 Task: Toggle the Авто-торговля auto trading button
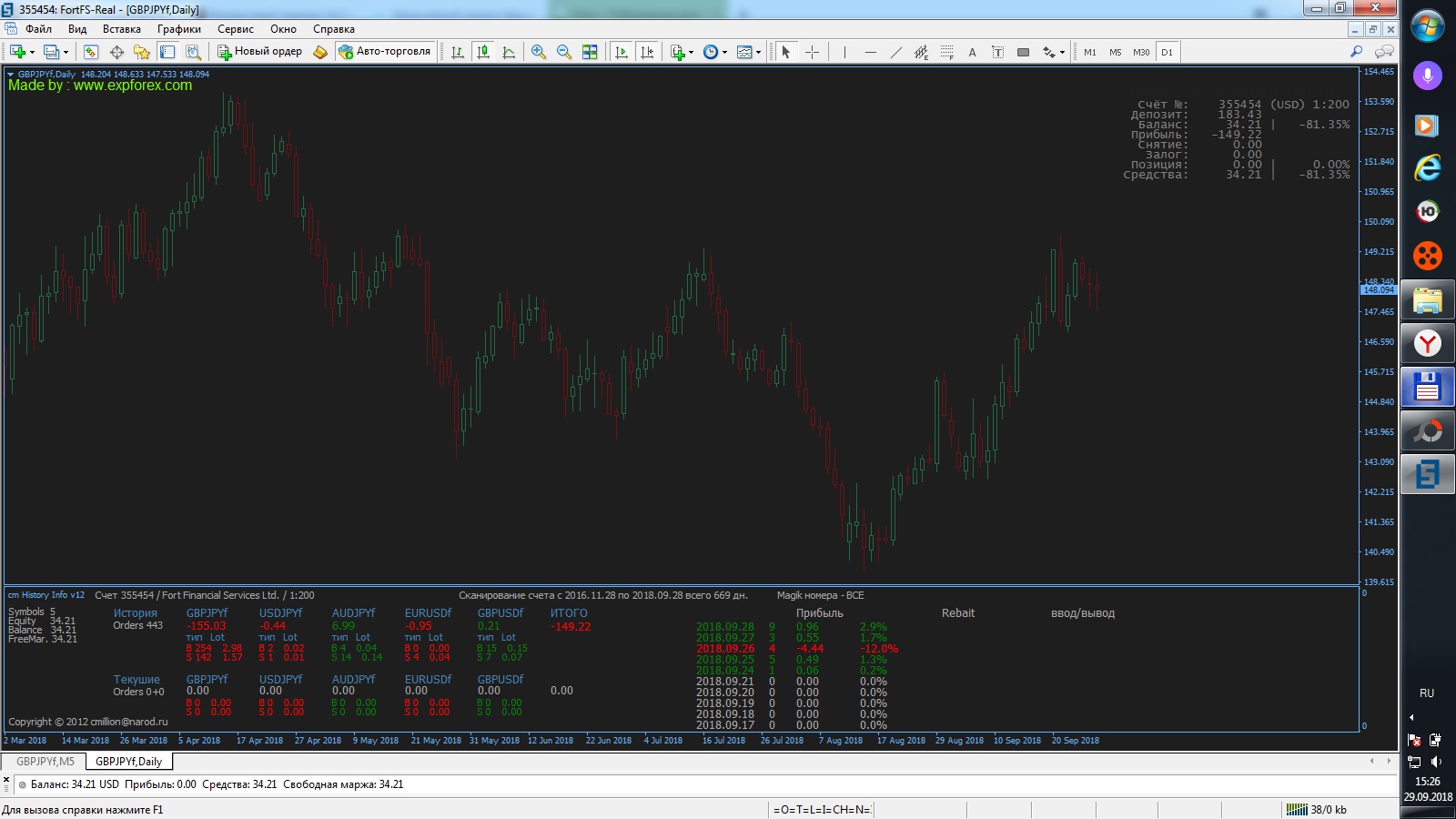pyautogui.click(x=384, y=52)
